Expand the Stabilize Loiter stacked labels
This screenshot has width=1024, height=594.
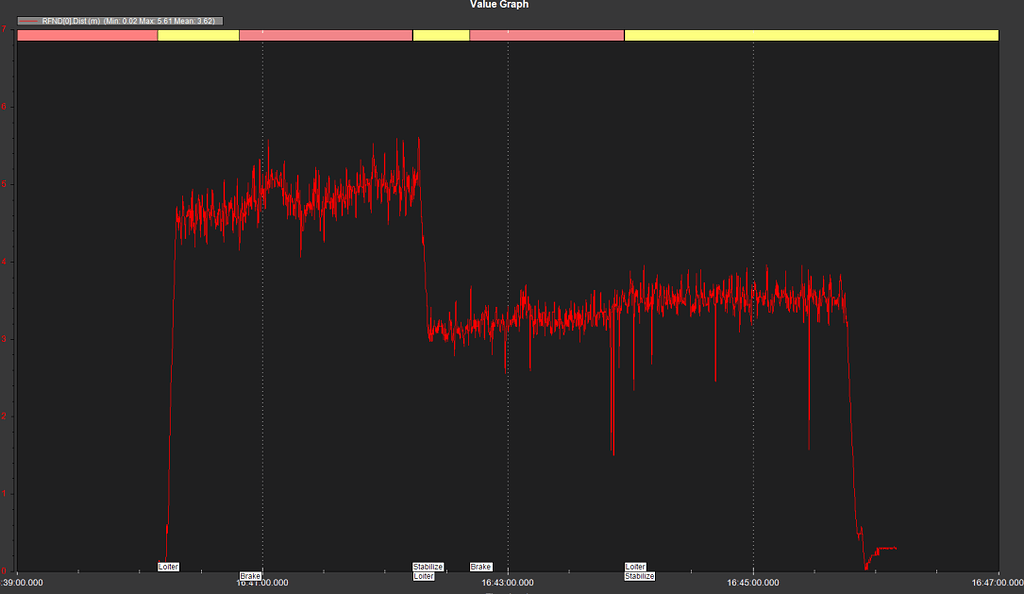[427, 571]
